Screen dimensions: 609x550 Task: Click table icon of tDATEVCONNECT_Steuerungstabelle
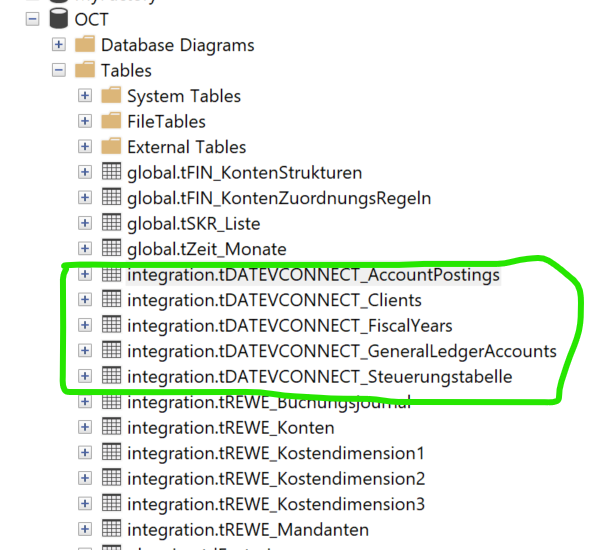click(111, 375)
